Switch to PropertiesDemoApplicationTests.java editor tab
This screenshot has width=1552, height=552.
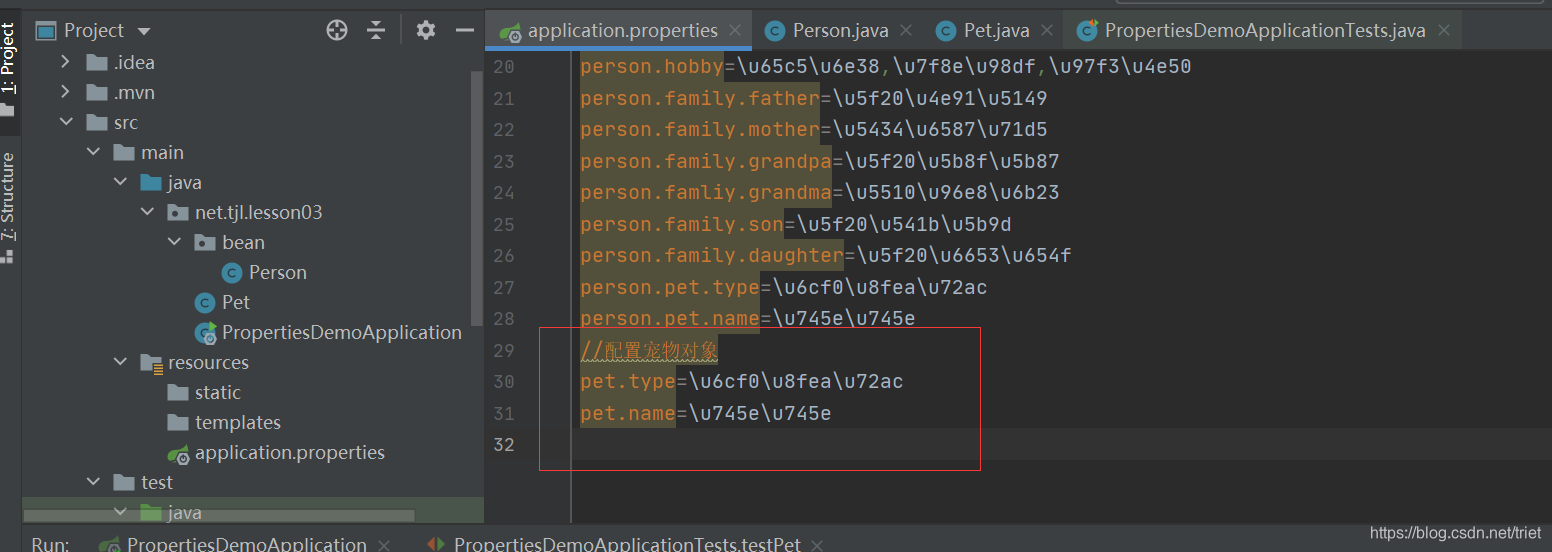point(1265,30)
